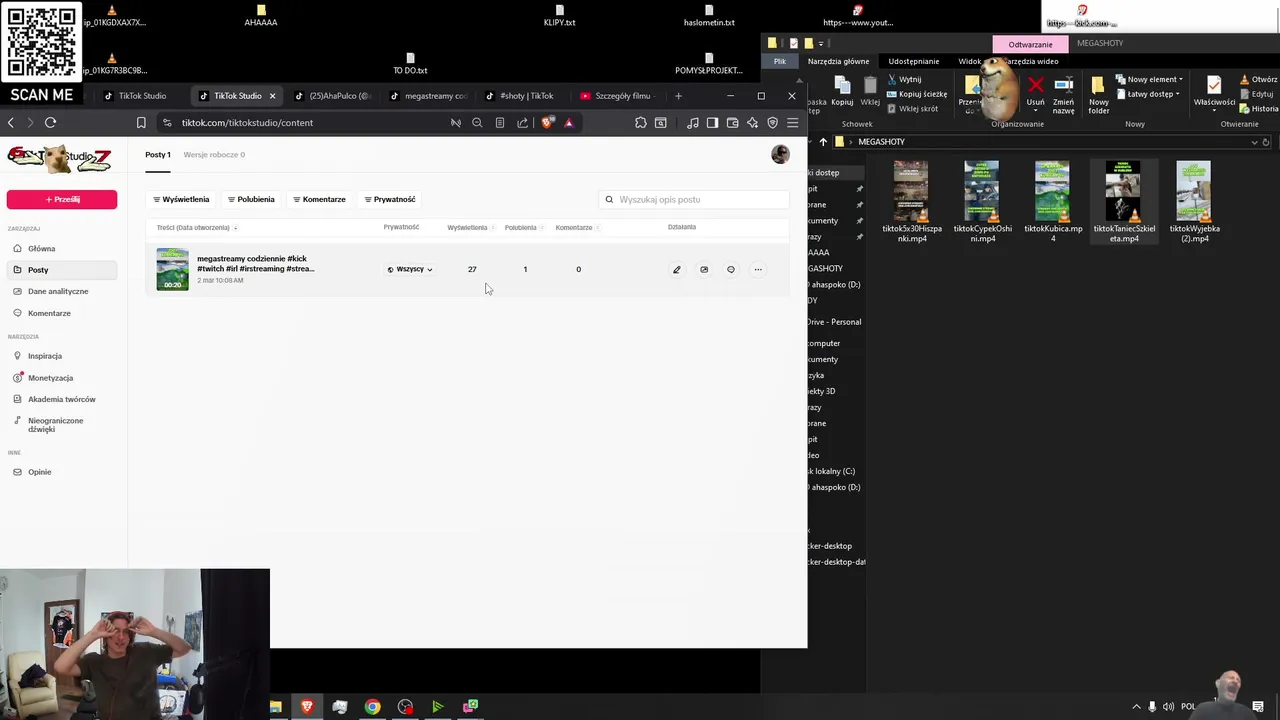The height and width of the screenshot is (720, 1280).
Task: Click the browser reload icon
Action: pyautogui.click(x=50, y=122)
